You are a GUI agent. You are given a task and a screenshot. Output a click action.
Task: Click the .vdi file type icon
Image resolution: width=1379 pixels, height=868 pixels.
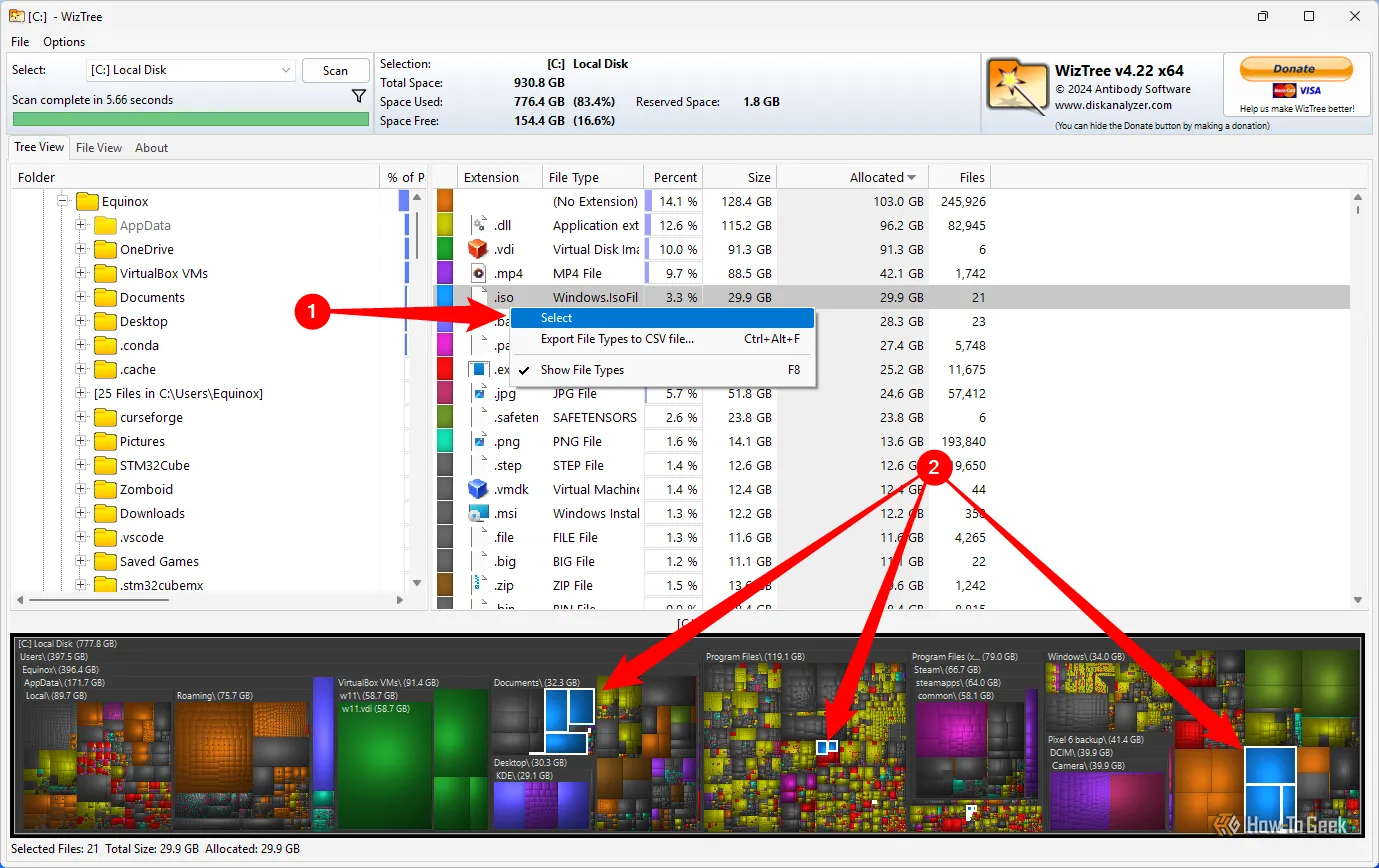click(478, 249)
